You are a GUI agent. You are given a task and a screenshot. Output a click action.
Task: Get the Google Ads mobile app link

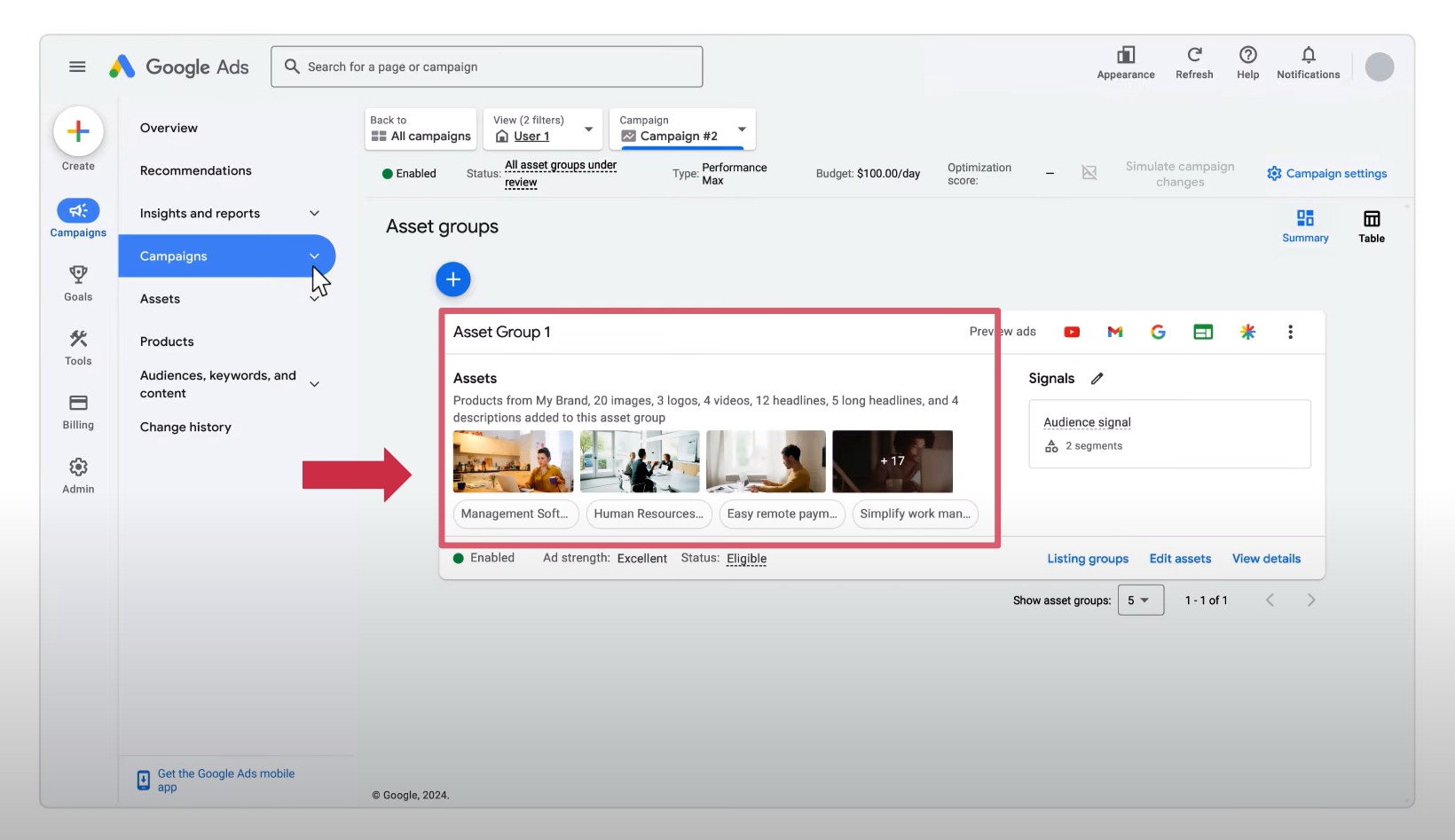pos(226,781)
